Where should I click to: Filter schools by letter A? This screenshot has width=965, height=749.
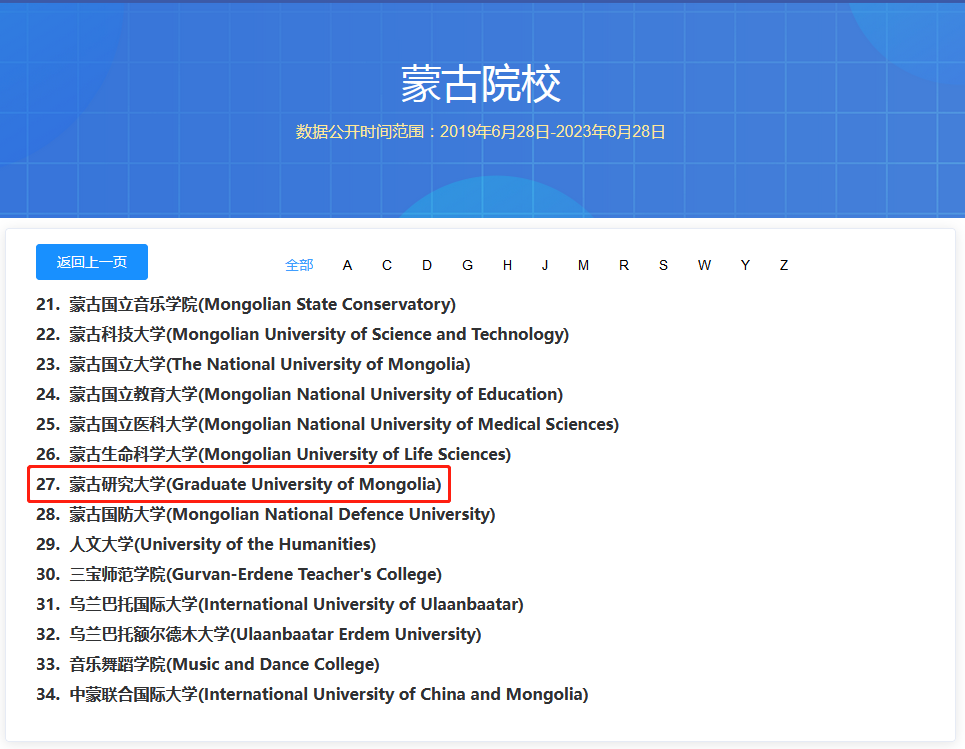[347, 265]
